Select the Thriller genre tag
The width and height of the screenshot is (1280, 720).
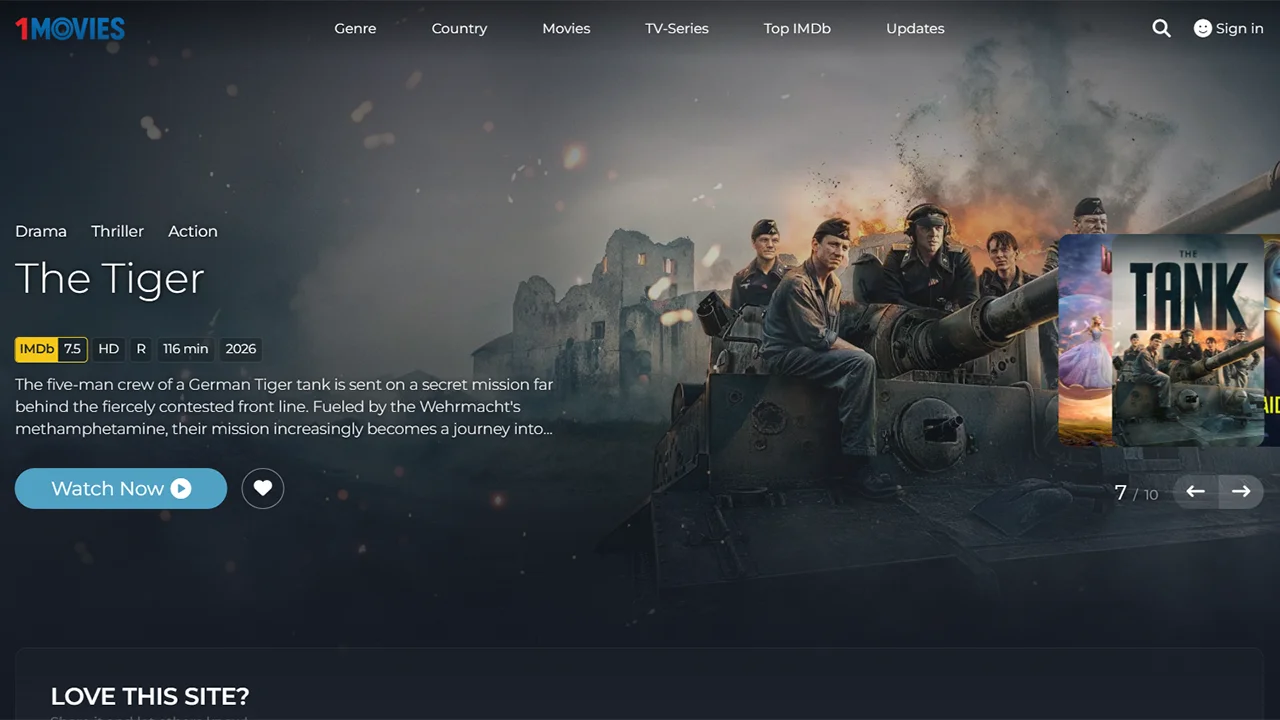[x=117, y=231]
